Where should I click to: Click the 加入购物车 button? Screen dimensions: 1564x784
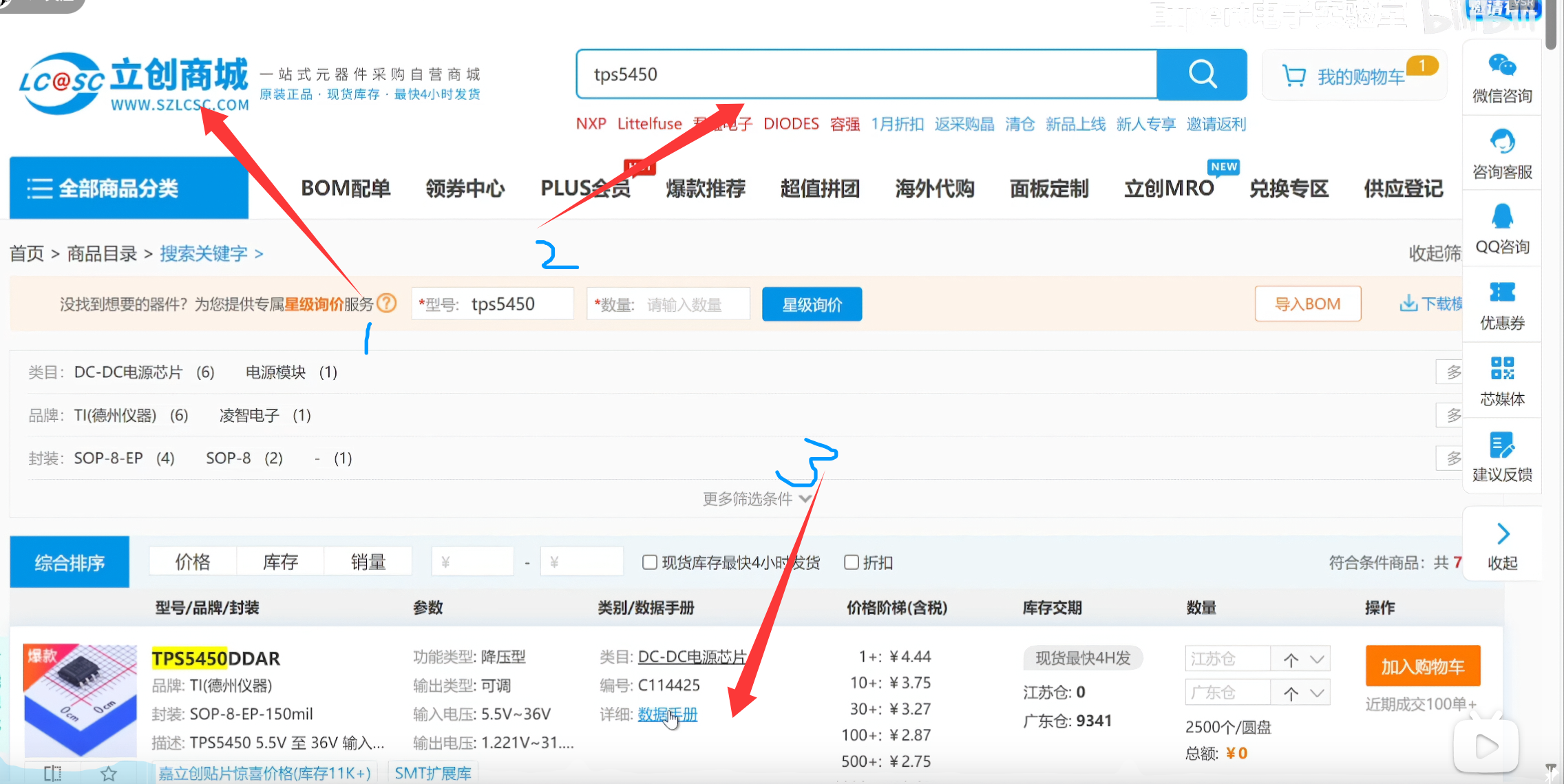click(1422, 666)
